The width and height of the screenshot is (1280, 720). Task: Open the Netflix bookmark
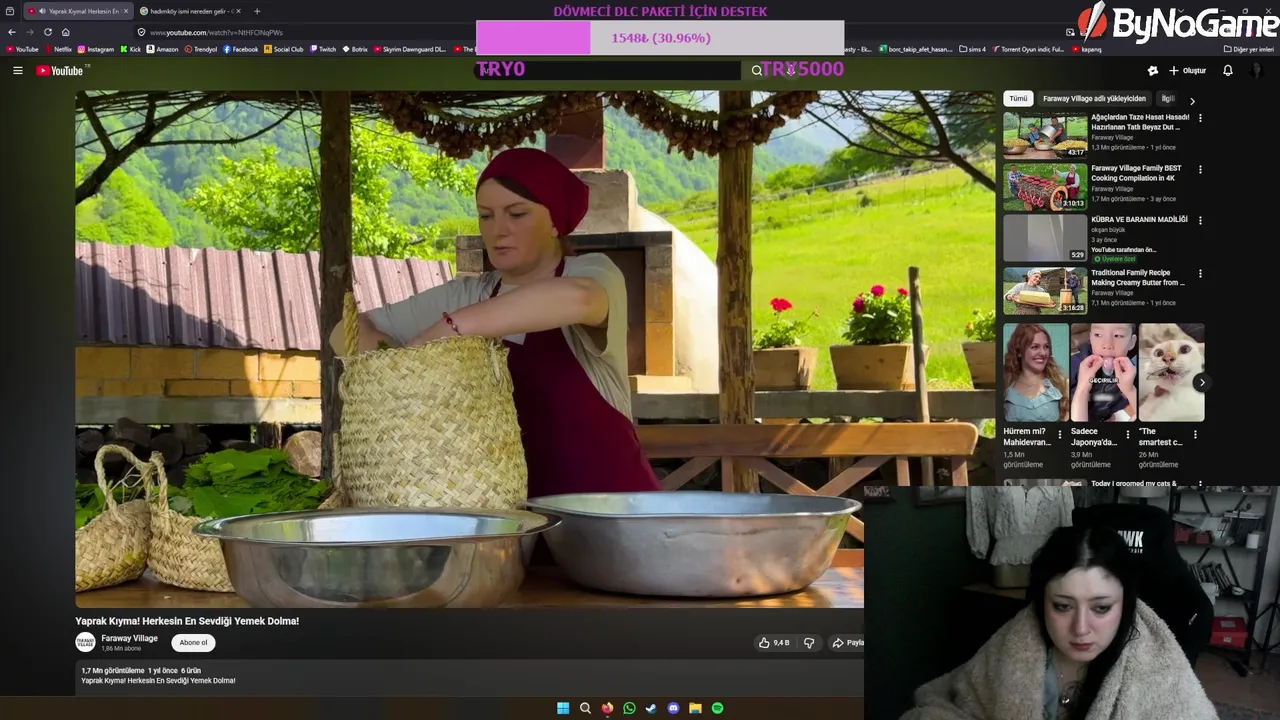click(x=58, y=49)
